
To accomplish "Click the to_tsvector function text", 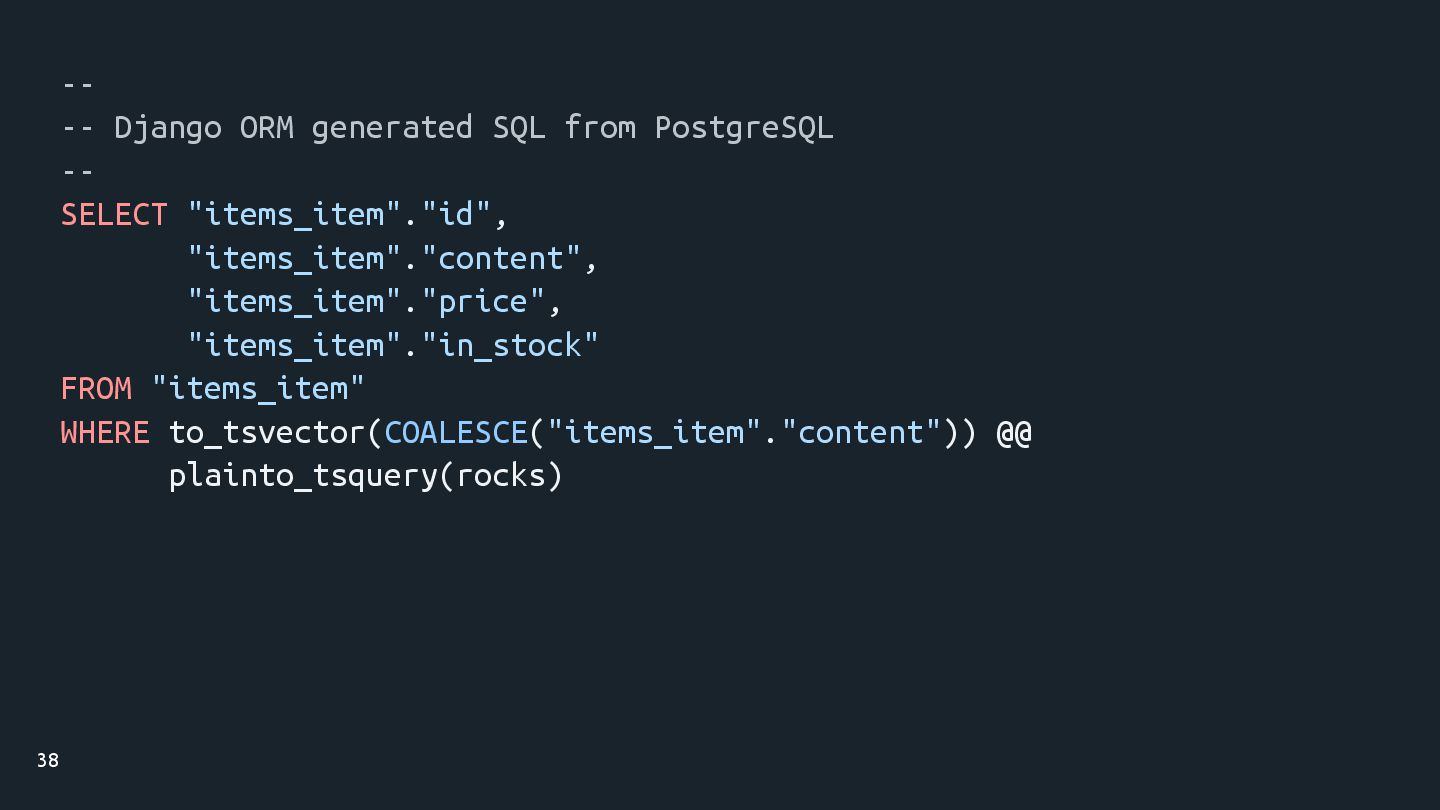I will (267, 432).
